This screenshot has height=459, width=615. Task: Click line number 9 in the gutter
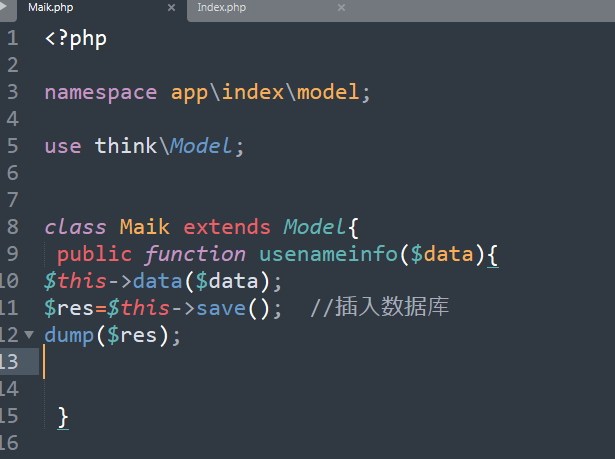tap(13, 254)
